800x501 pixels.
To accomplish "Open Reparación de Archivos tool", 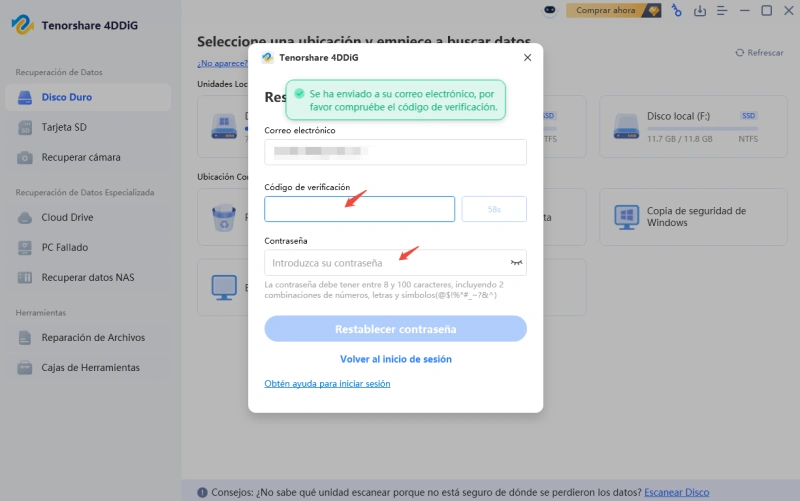I will tap(88, 337).
